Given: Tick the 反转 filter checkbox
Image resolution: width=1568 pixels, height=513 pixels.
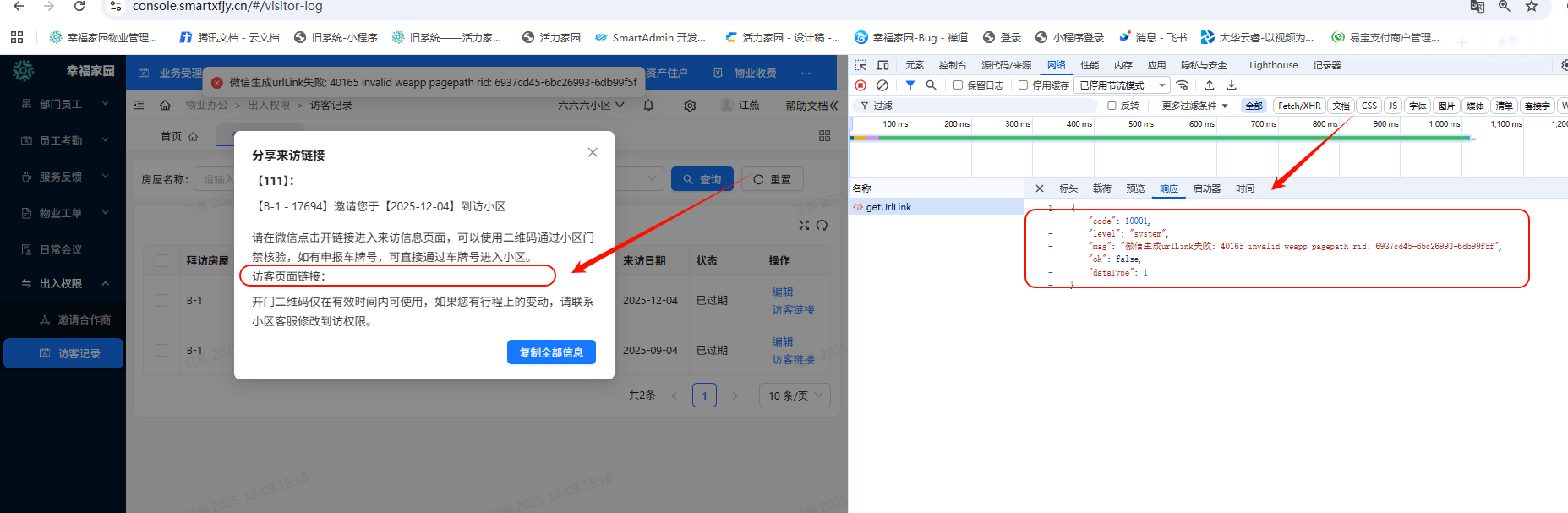Looking at the screenshot, I should tap(1112, 106).
